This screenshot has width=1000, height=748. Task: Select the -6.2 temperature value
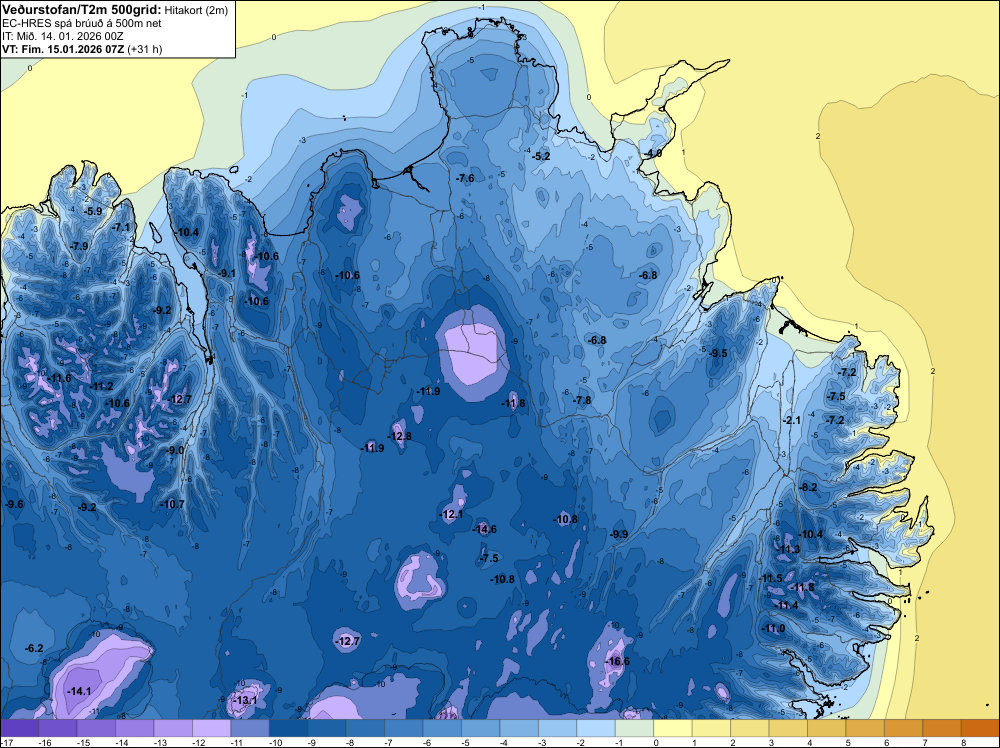pos(33,649)
